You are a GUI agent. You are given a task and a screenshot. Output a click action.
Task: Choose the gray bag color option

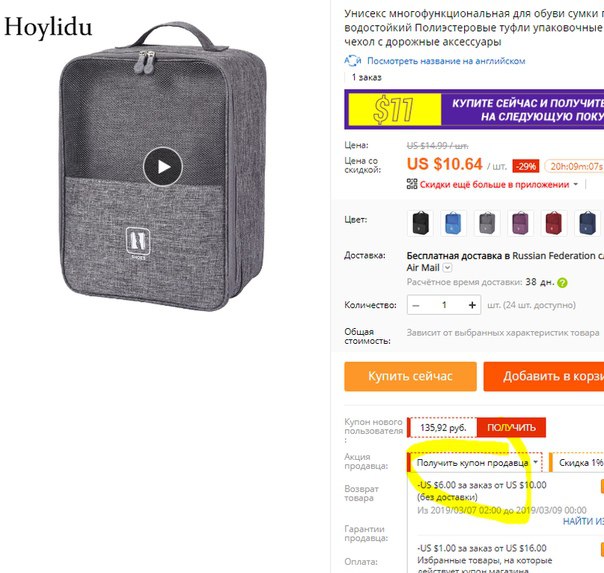pyautogui.click(x=487, y=223)
